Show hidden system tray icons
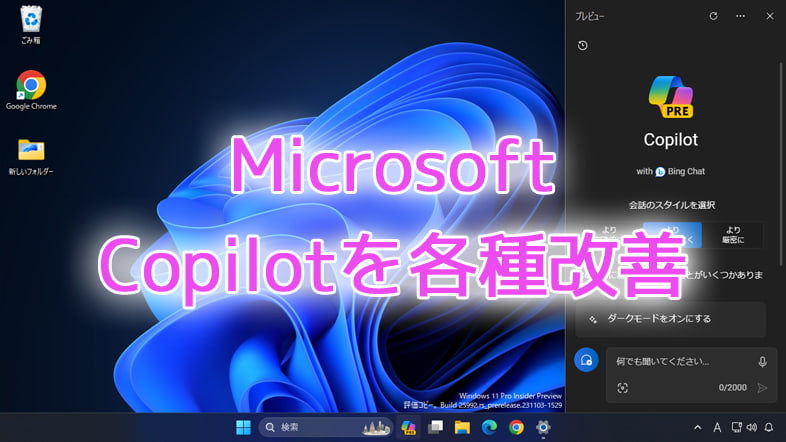The width and height of the screenshot is (786, 442). (698, 427)
